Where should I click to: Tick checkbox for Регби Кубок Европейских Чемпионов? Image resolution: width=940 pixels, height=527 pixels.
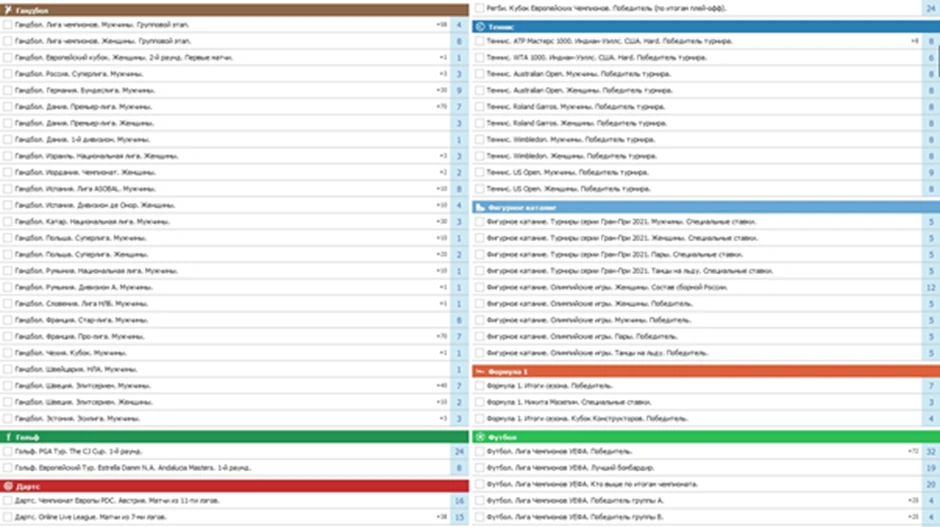click(480, 8)
